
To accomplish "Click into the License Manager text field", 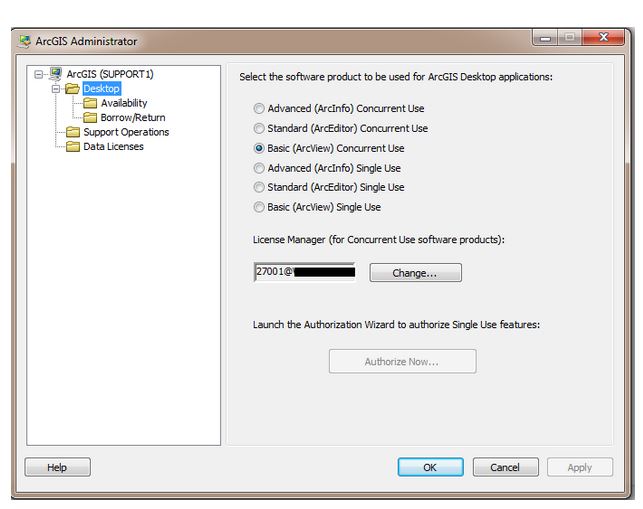I will (305, 273).
